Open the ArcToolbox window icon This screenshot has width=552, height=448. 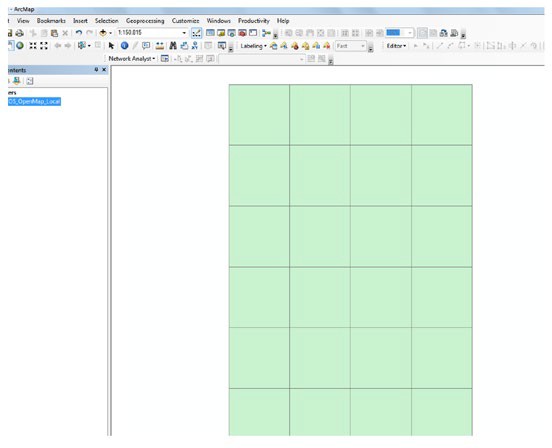pyautogui.click(x=242, y=33)
